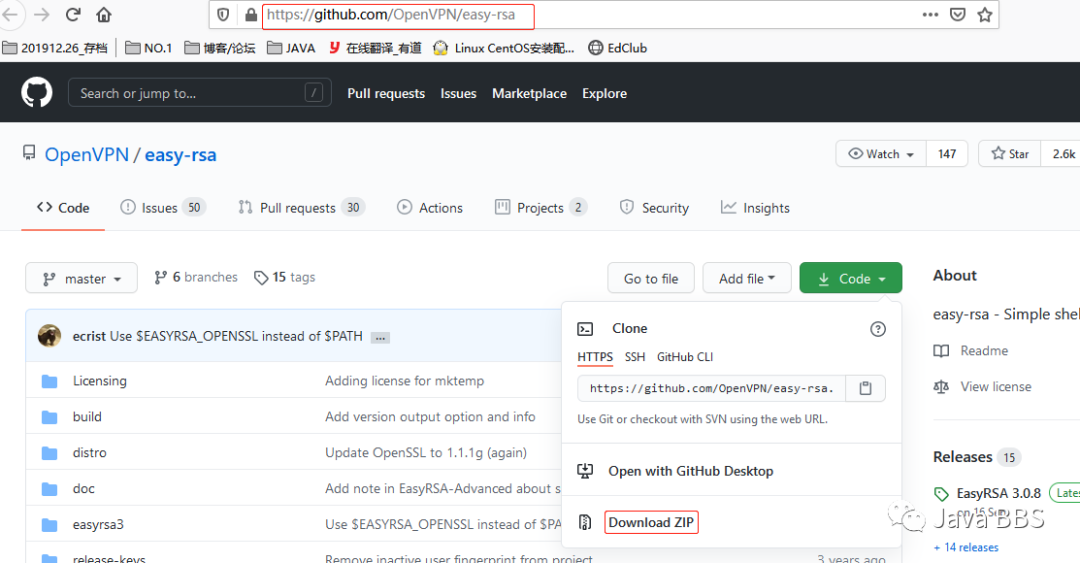Bookmark this page with the star icon

click(x=985, y=14)
